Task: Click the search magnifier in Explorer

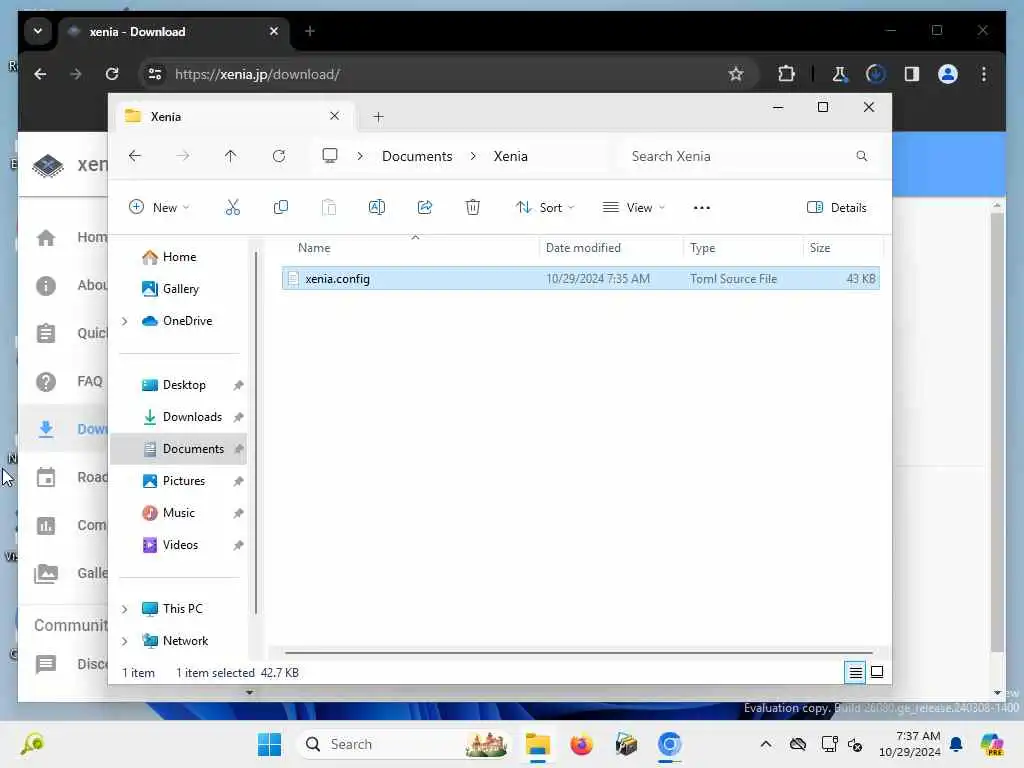Action: coord(861,156)
